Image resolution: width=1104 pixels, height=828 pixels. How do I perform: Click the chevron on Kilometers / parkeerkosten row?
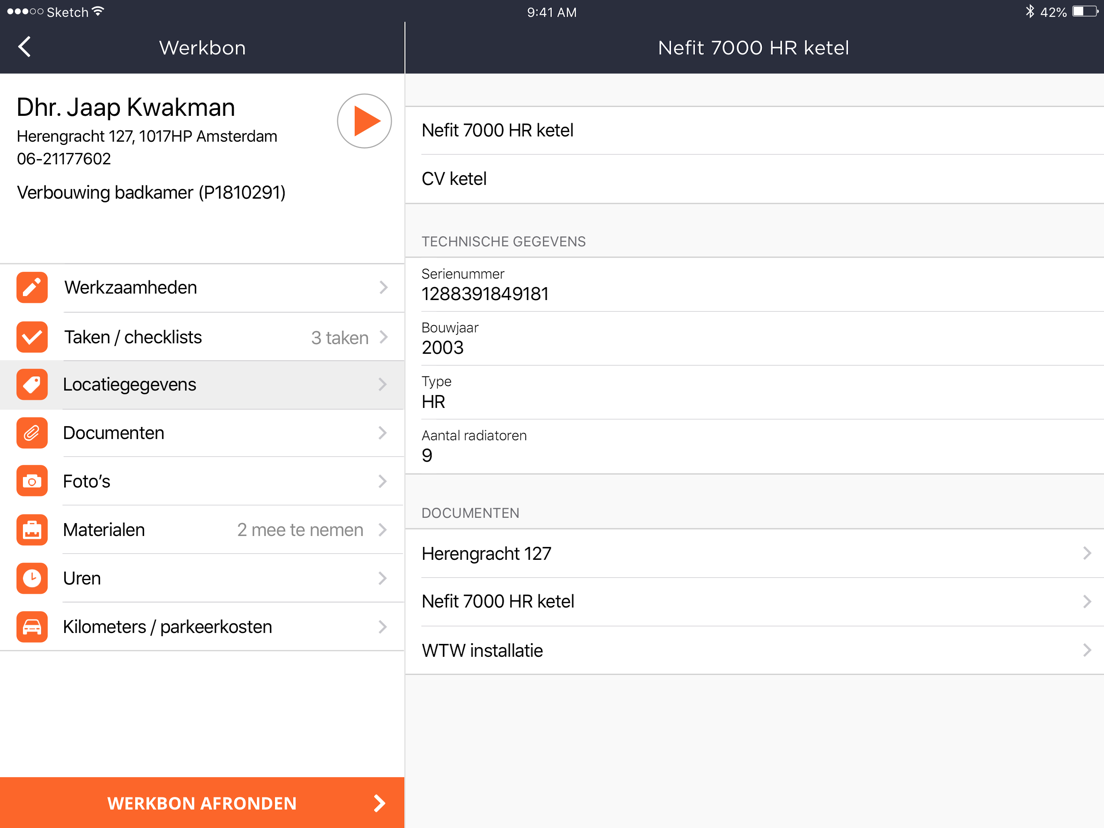point(383,627)
